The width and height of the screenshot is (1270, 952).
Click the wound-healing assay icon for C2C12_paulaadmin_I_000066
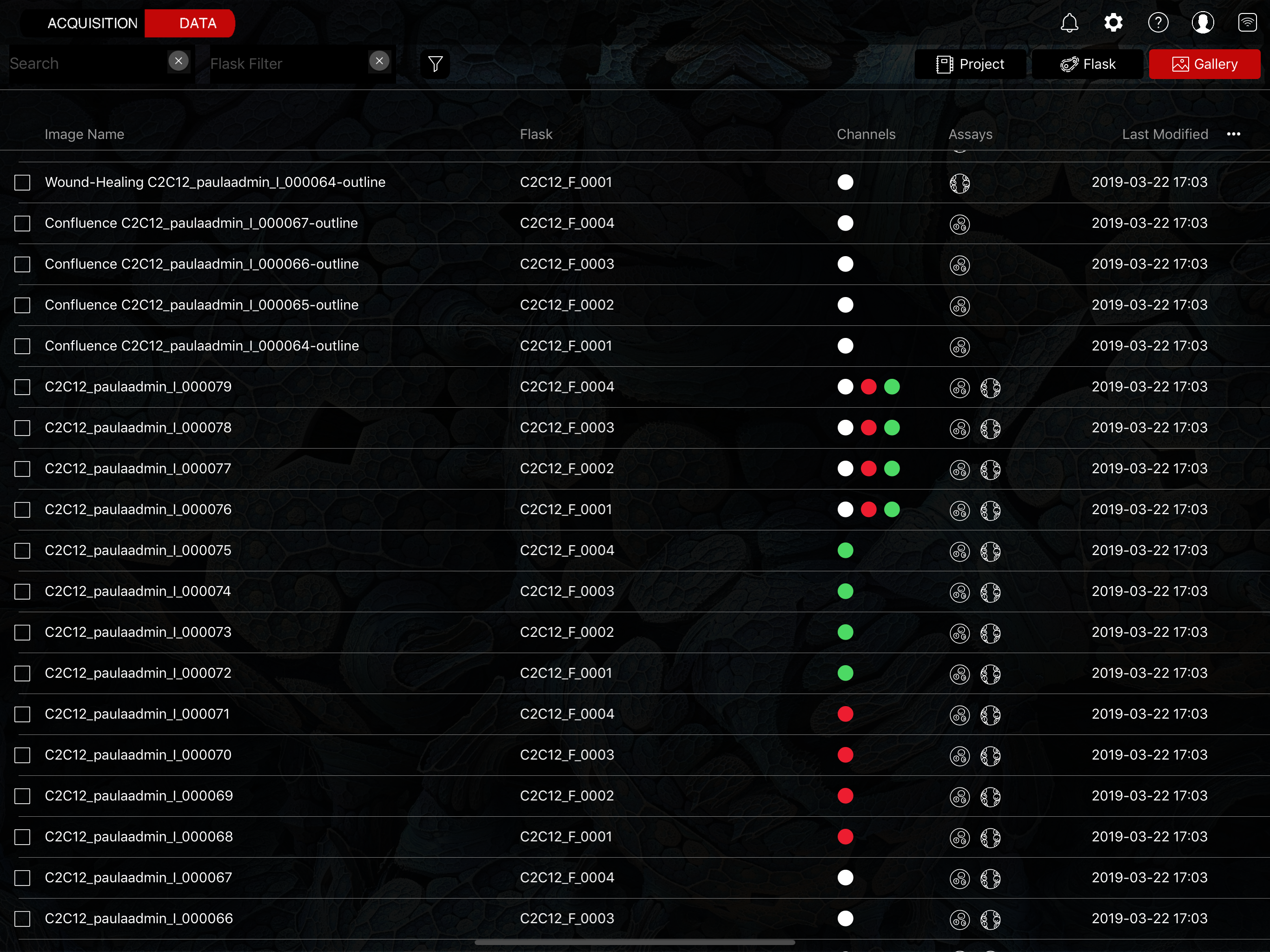[991, 919]
